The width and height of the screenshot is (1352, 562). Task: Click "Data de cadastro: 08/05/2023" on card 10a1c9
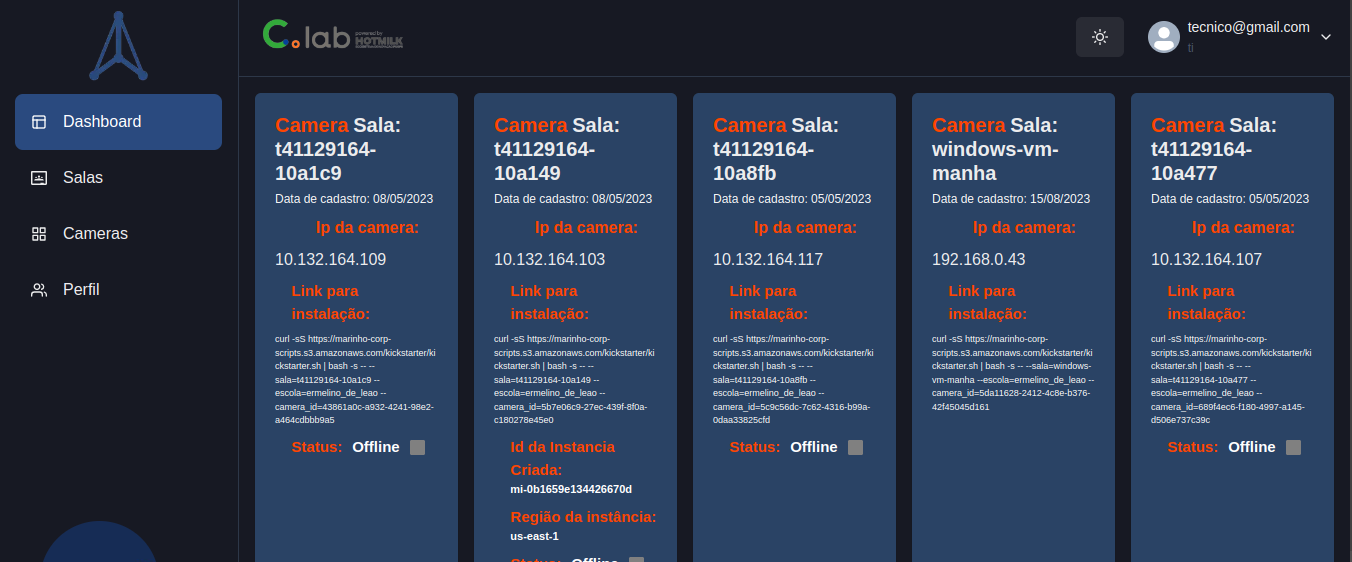coord(354,199)
